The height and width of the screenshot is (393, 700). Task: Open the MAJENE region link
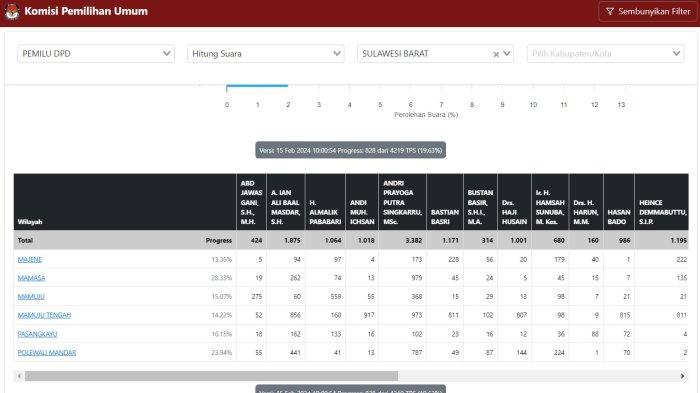pyautogui.click(x=29, y=259)
